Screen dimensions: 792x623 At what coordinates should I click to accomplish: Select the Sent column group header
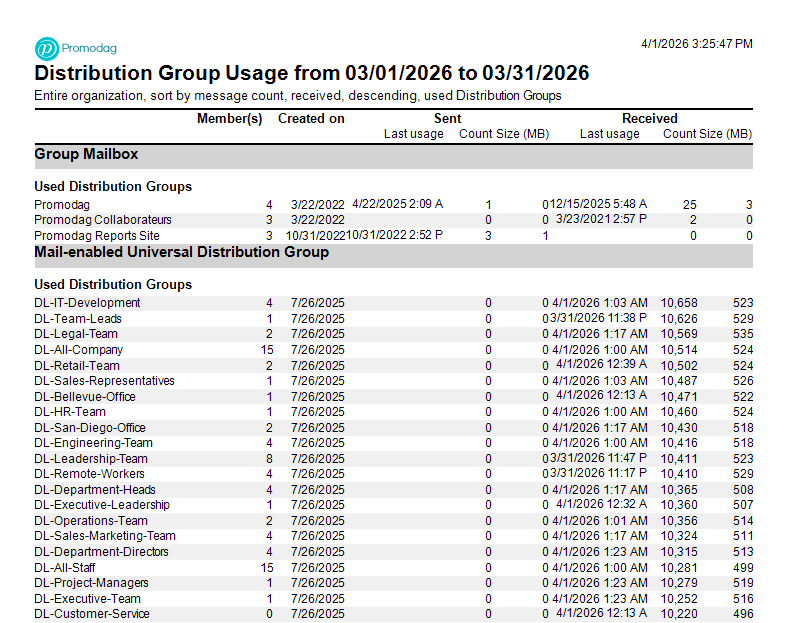click(x=447, y=118)
